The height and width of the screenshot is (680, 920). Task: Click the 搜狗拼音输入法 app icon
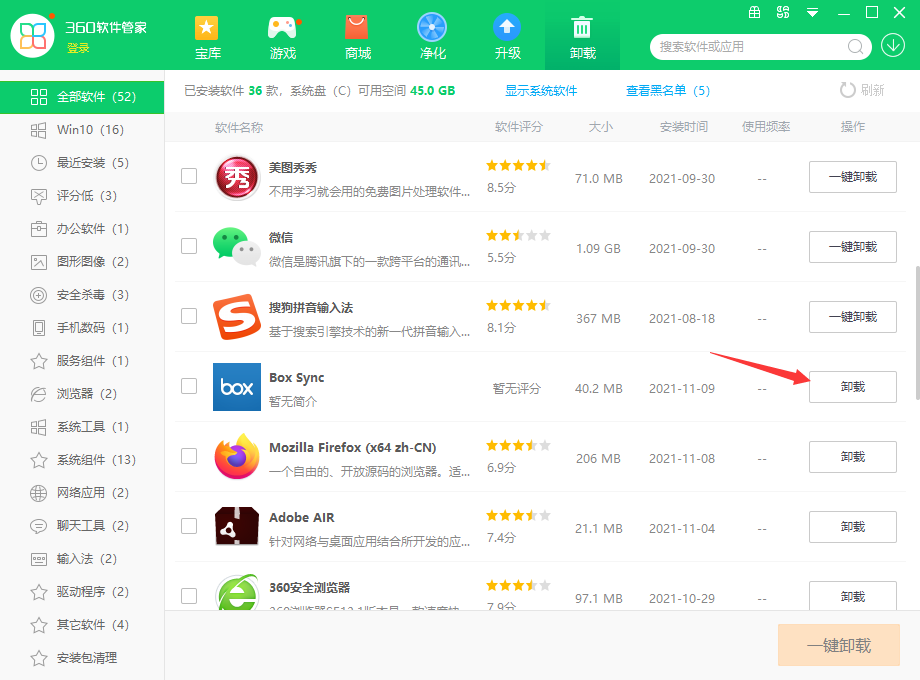coord(236,317)
